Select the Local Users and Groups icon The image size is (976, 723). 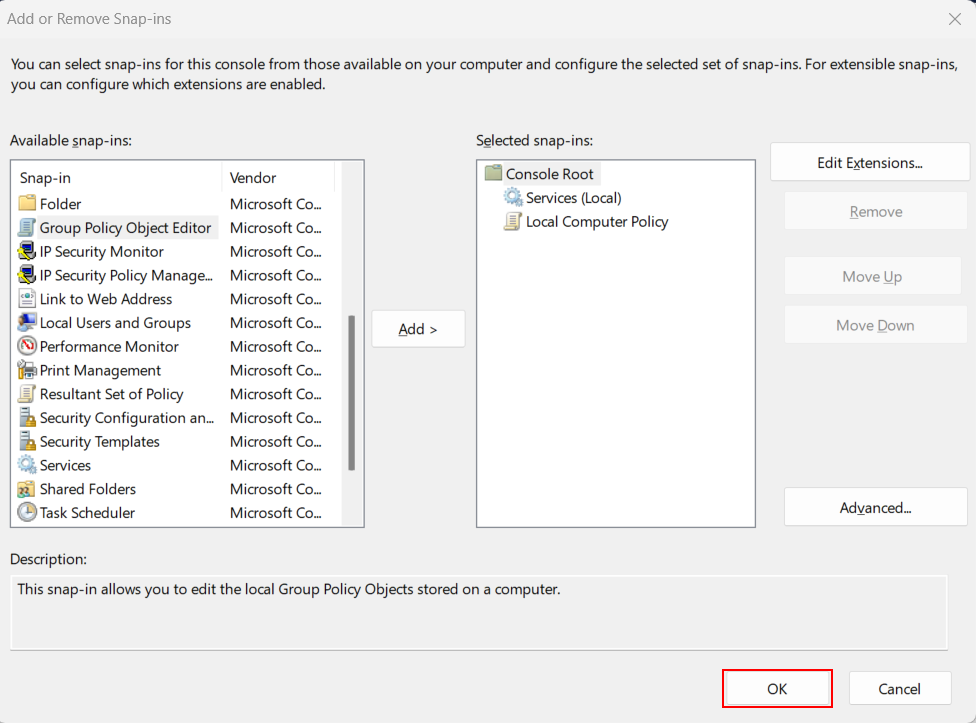(27, 323)
